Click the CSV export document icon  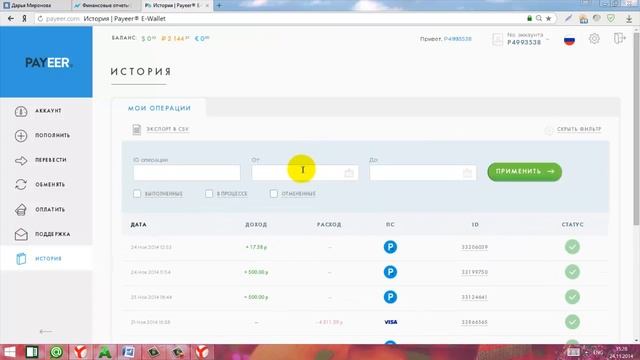136,129
